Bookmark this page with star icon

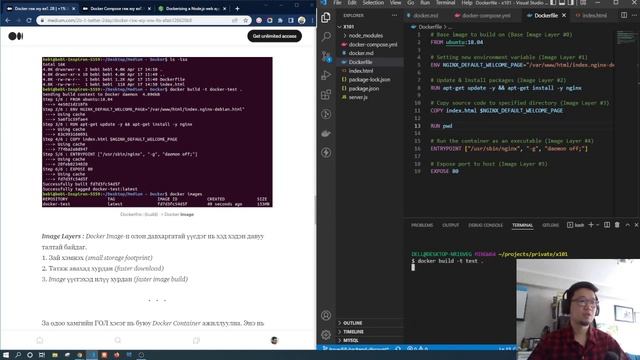pos(245,20)
